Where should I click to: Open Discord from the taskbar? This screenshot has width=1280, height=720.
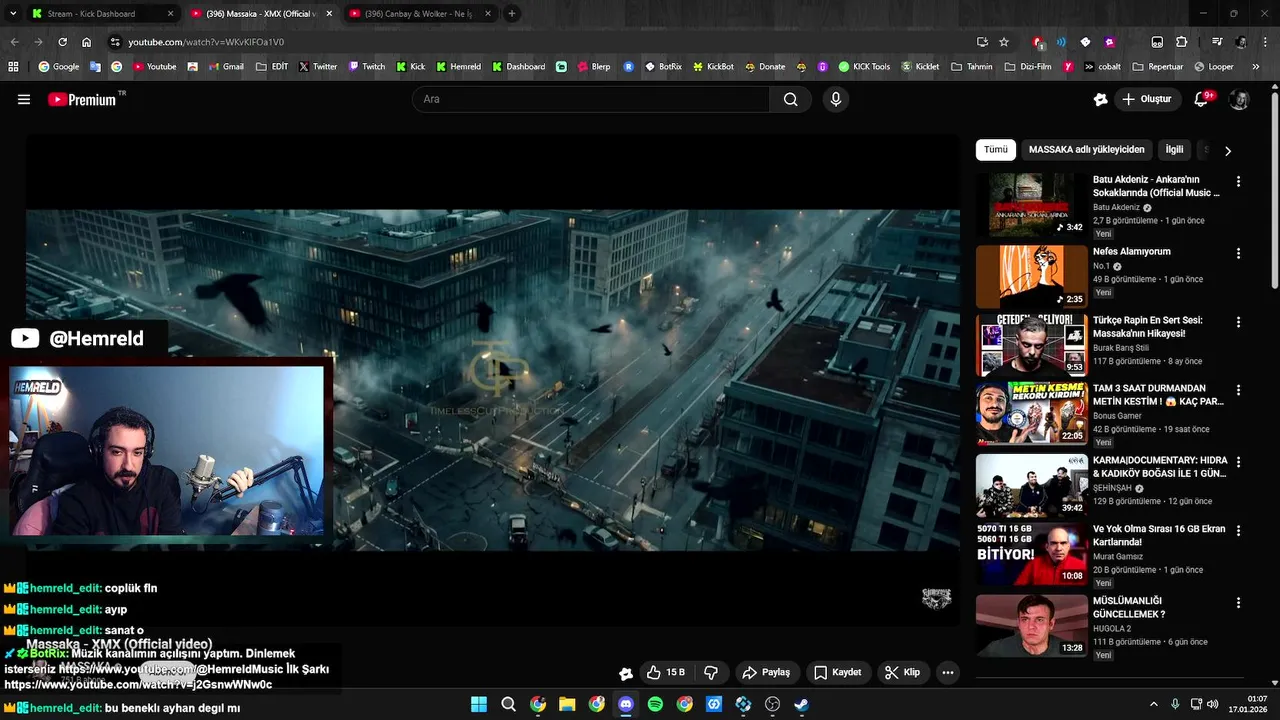[x=626, y=704]
